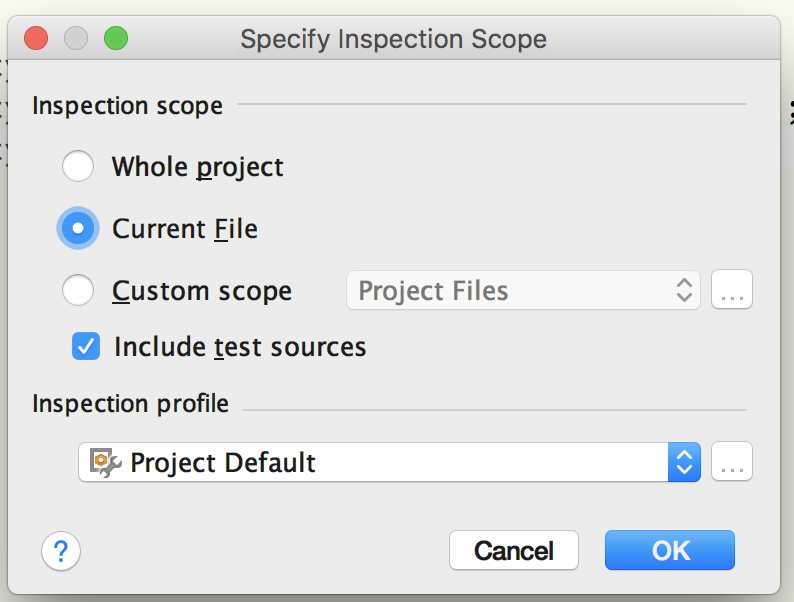Image resolution: width=794 pixels, height=602 pixels.
Task: Click the Project Default profile wrench icon
Action: 105,462
